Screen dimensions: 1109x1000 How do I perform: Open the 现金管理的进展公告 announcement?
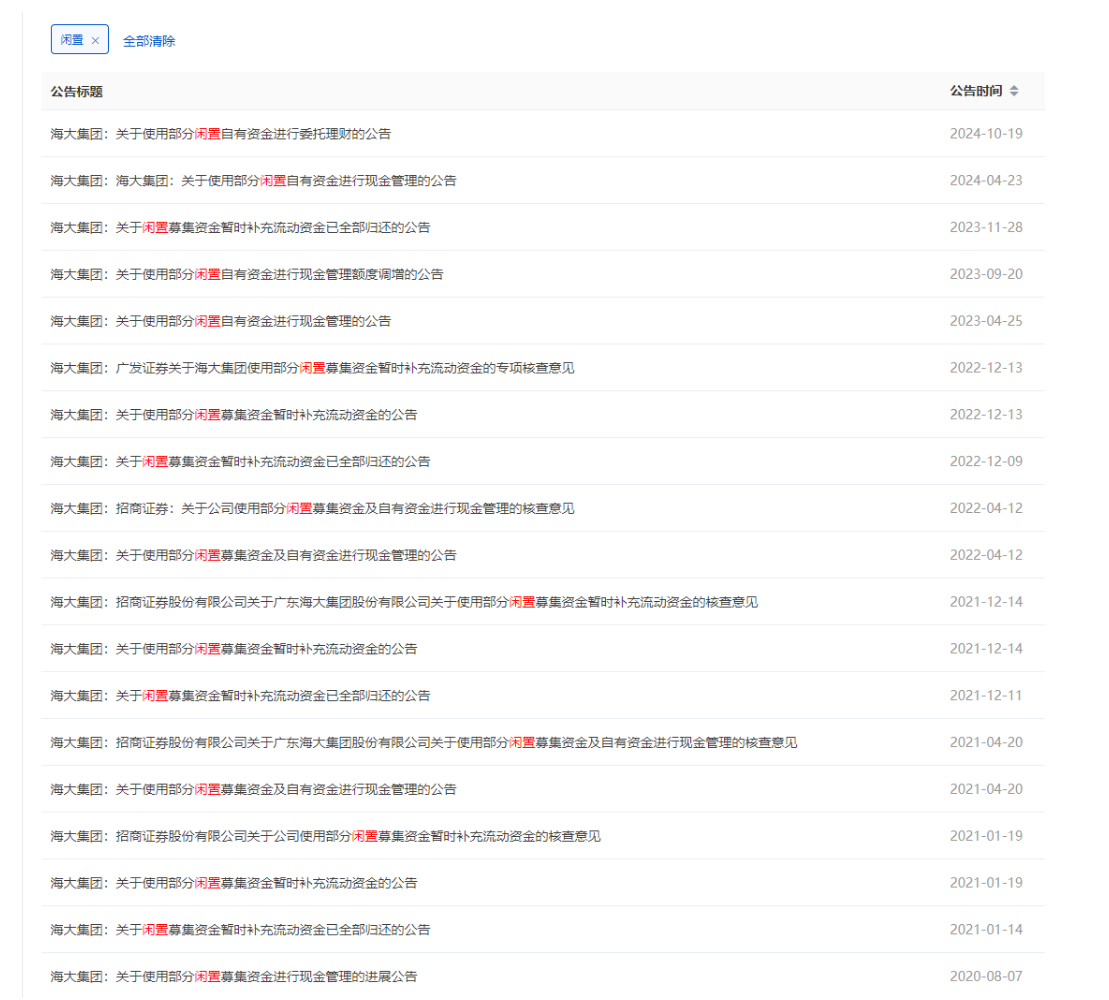pyautogui.click(x=233, y=977)
